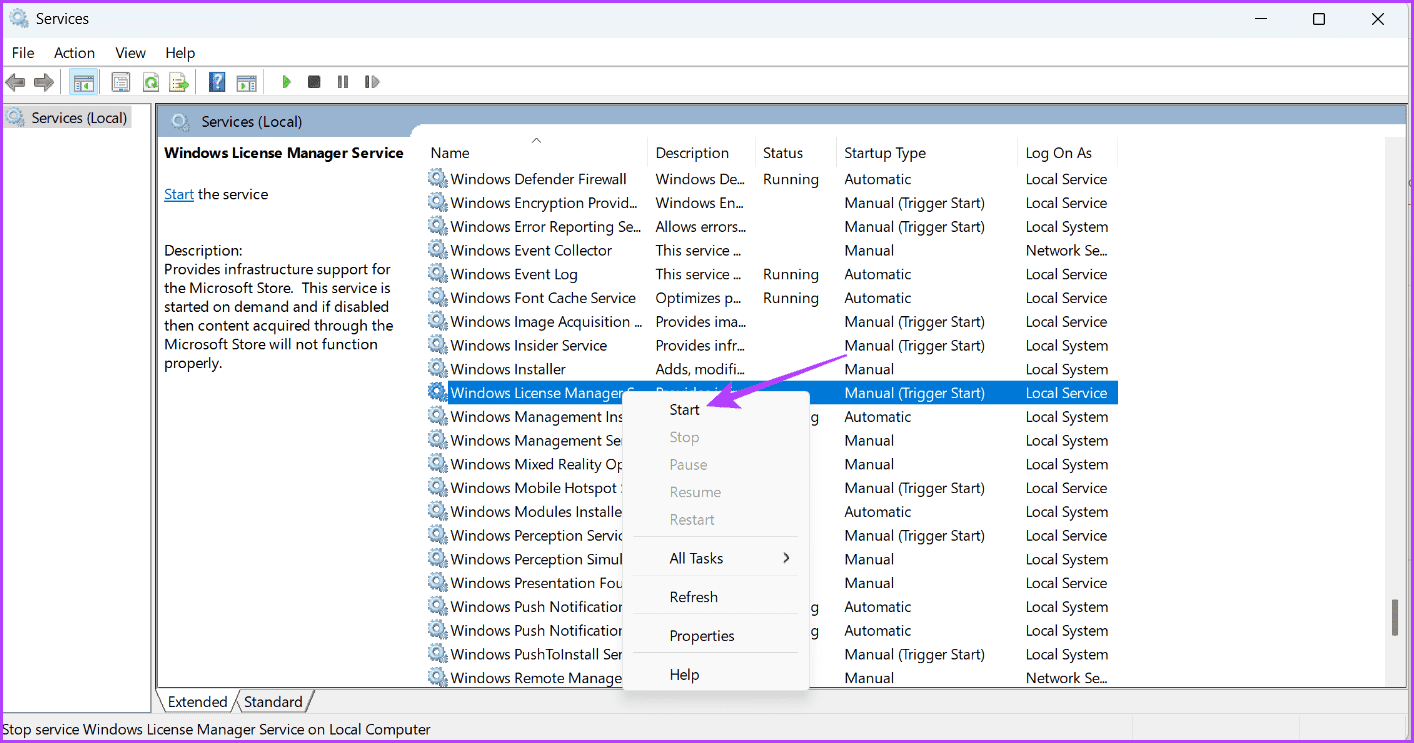Select Windows Encryption Provider service name

544,203
